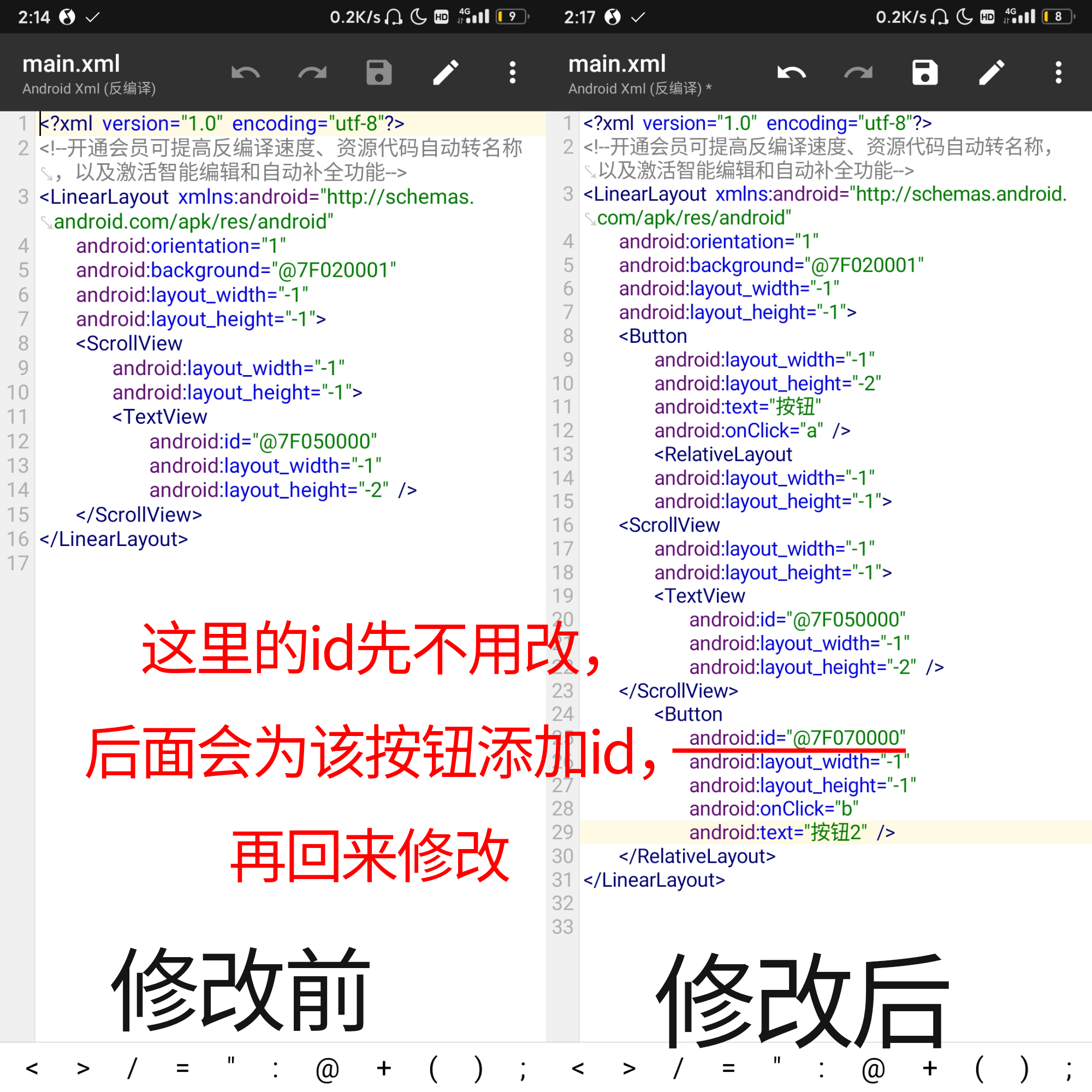The image size is (1092, 1092).
Task: Tap main.xml title in left editor
Action: (x=71, y=64)
